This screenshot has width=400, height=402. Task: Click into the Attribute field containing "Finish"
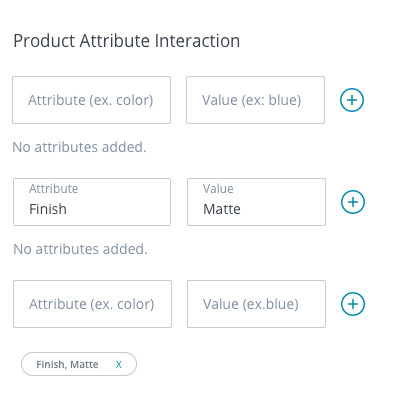[92, 202]
